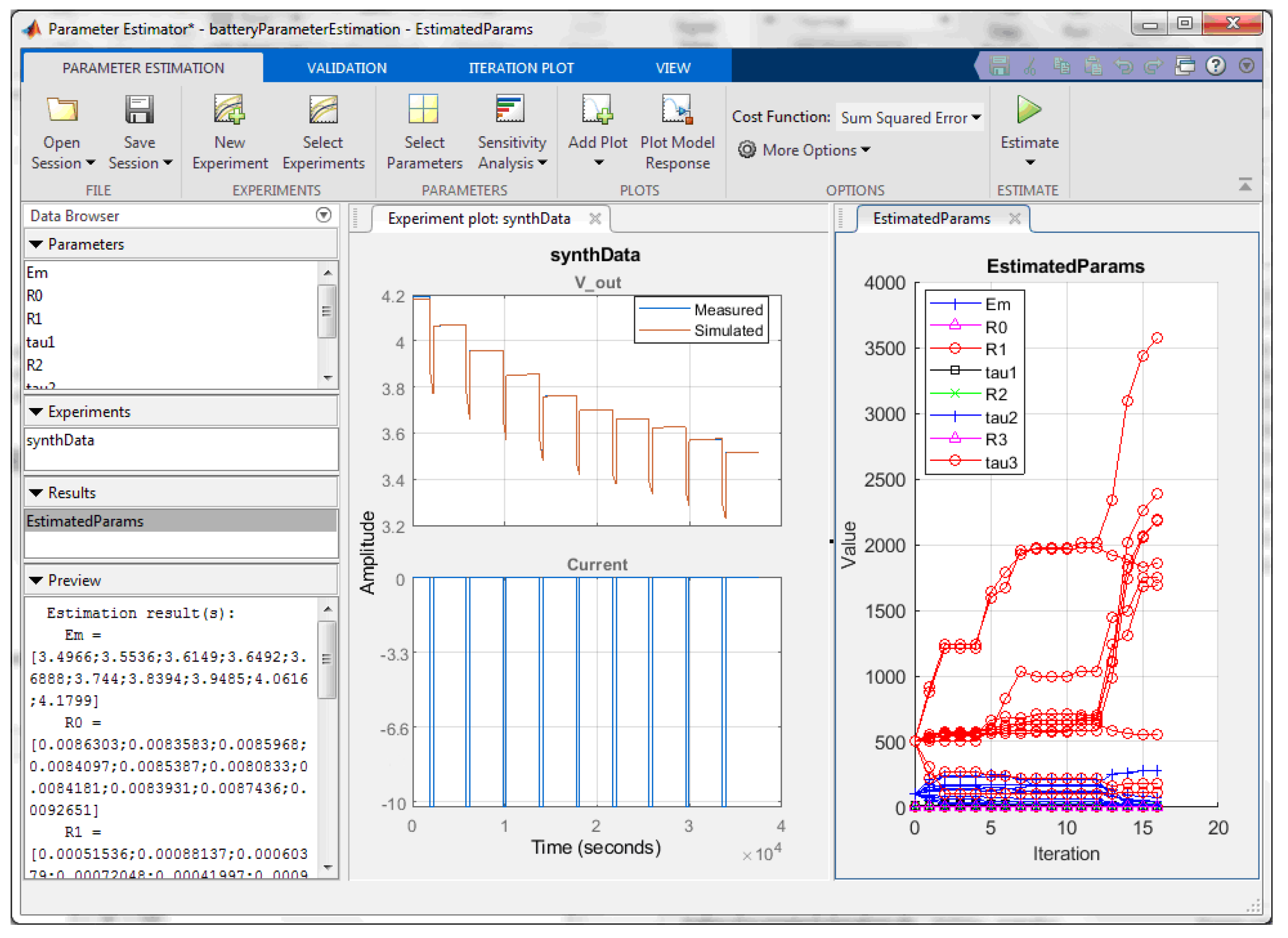Click the Save Session floppy icon
This screenshot has width=1288, height=938.
click(x=139, y=110)
